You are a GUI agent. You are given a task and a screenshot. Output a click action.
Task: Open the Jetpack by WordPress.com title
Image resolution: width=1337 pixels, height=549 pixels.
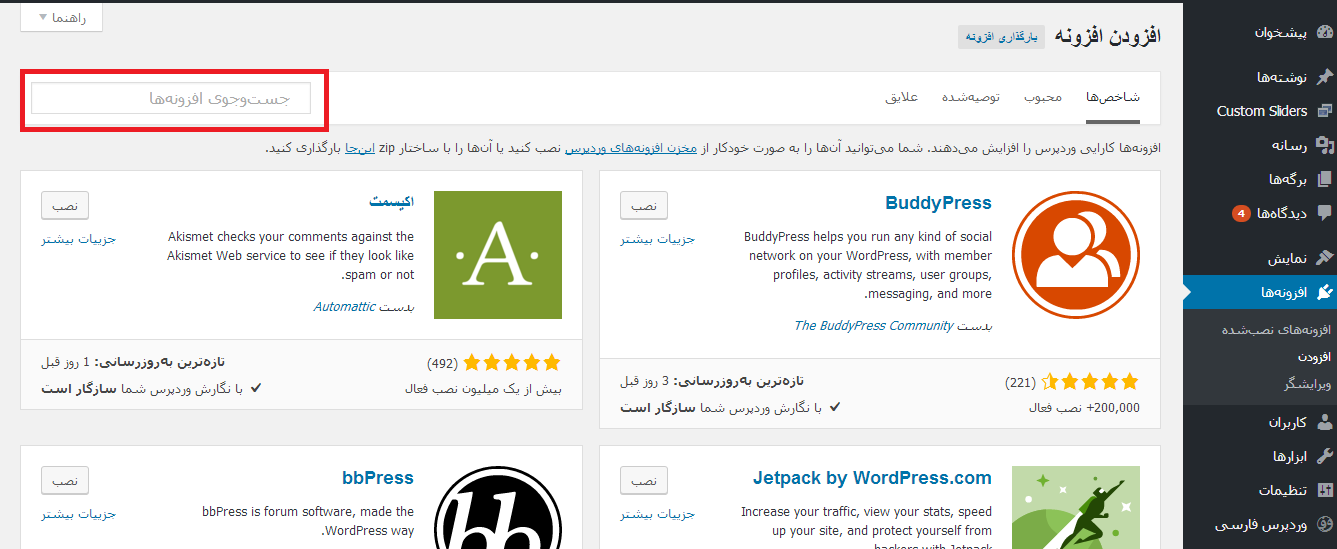click(872, 478)
